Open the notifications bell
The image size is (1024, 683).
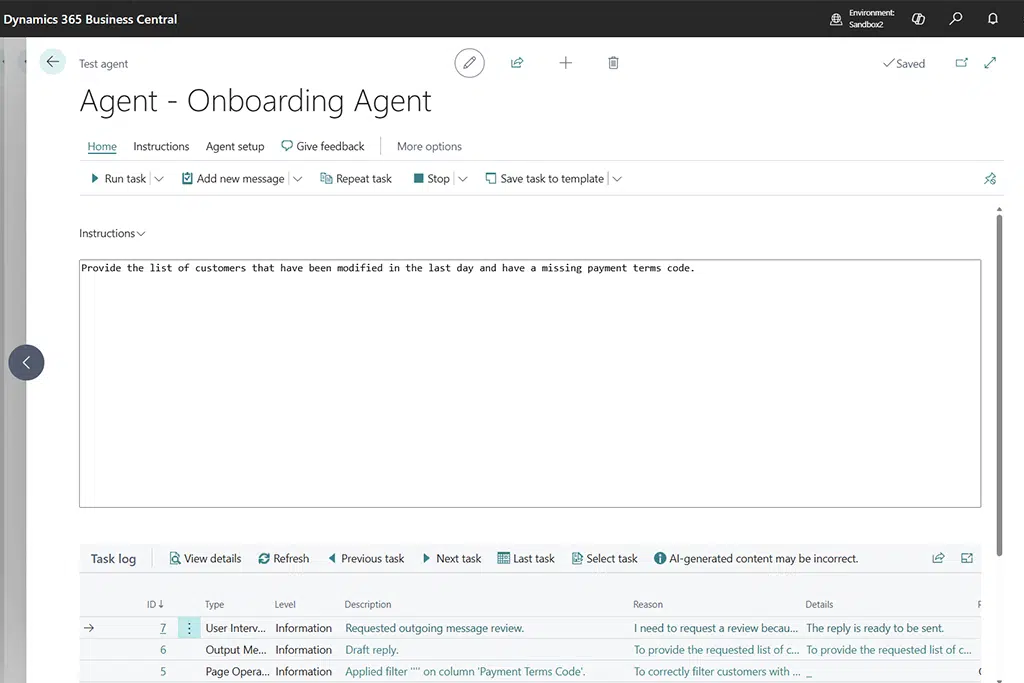point(993,18)
